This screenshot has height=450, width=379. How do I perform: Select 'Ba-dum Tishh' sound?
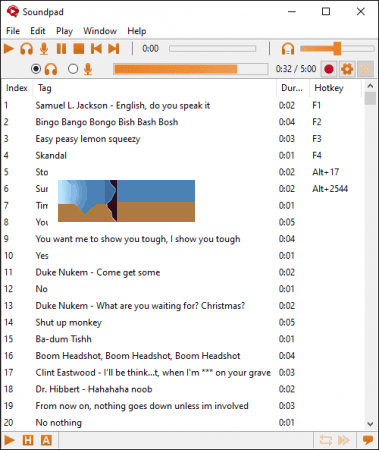click(x=182, y=339)
